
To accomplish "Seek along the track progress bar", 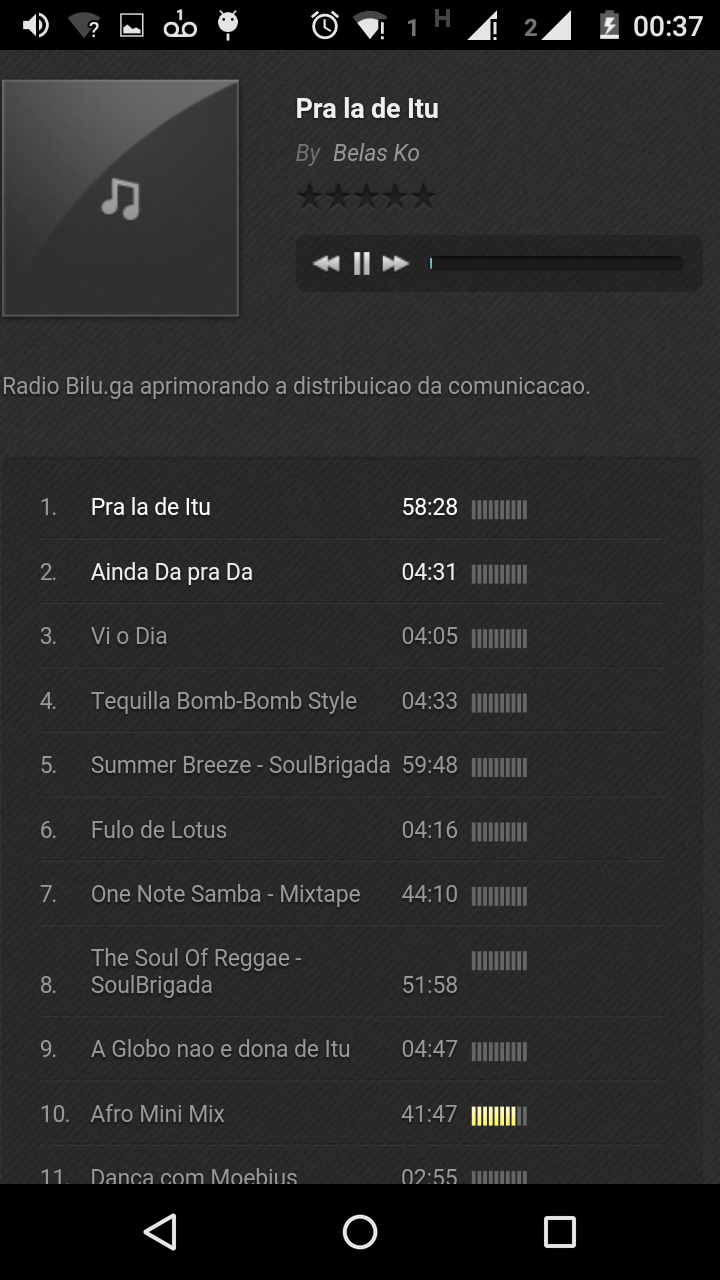I will pos(557,263).
